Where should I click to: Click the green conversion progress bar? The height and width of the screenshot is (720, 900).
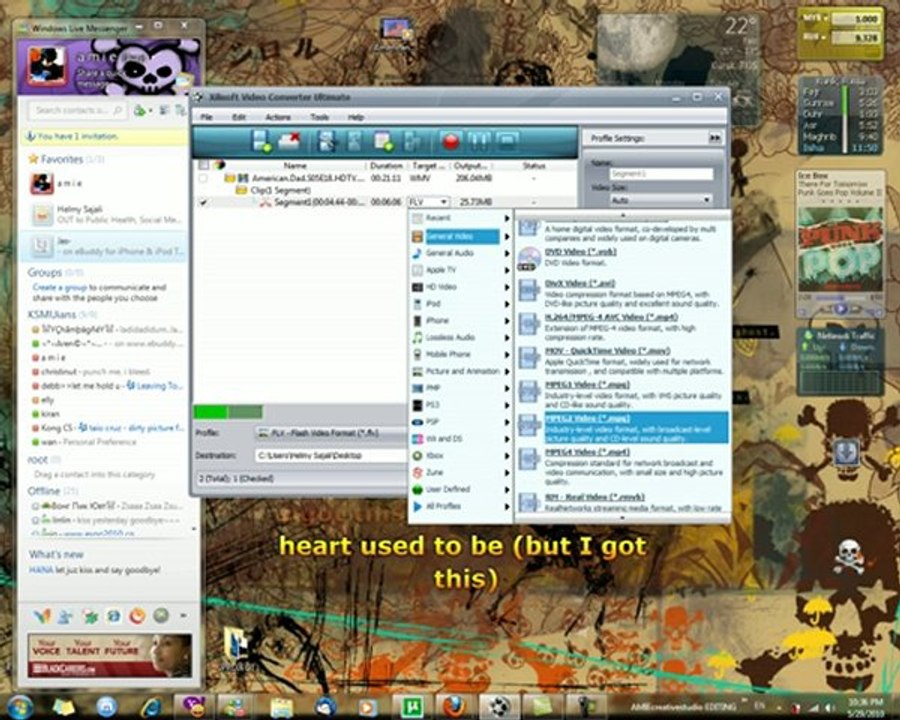(228, 412)
